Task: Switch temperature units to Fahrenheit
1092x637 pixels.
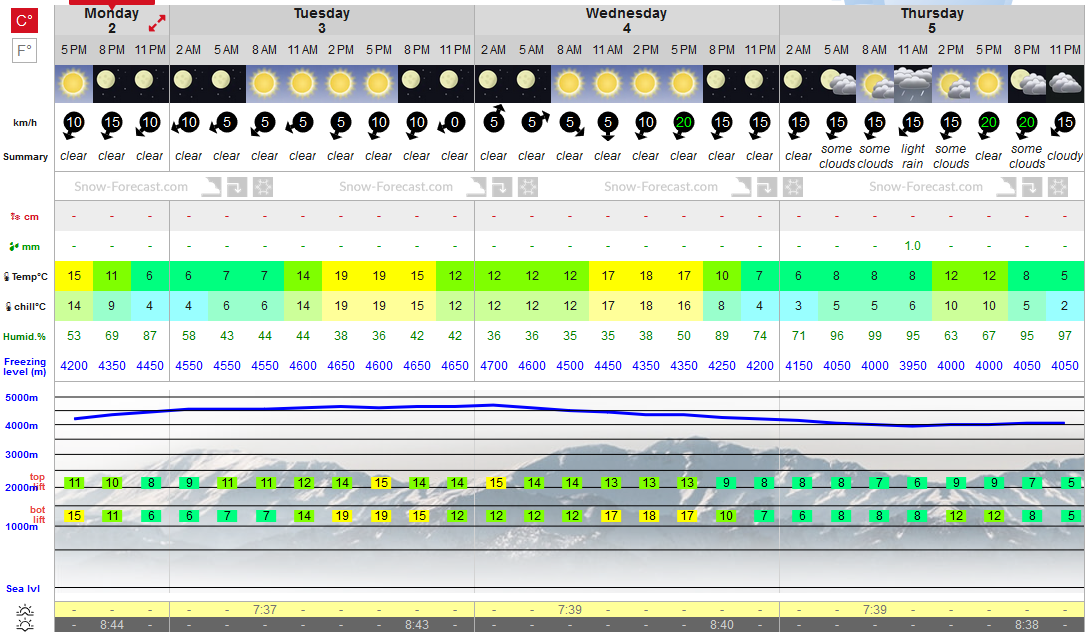Action: pos(24,51)
